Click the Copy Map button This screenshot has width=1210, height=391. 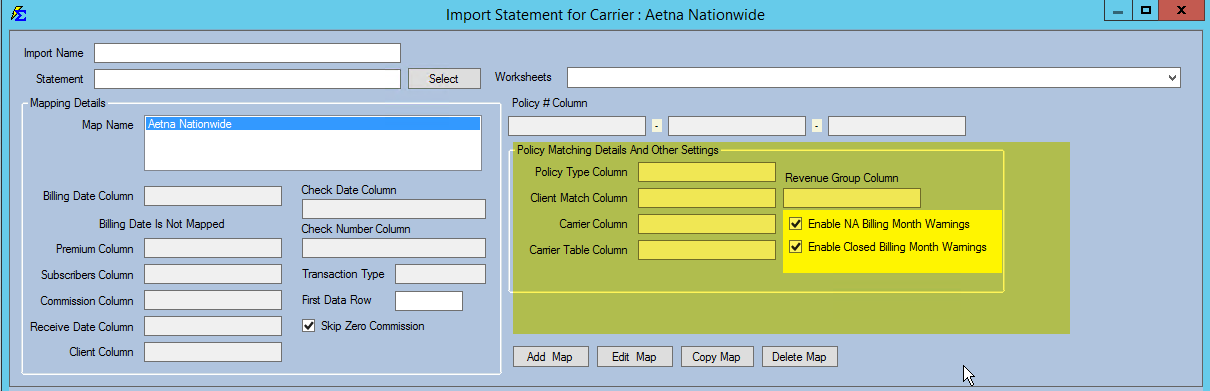pyautogui.click(x=717, y=357)
